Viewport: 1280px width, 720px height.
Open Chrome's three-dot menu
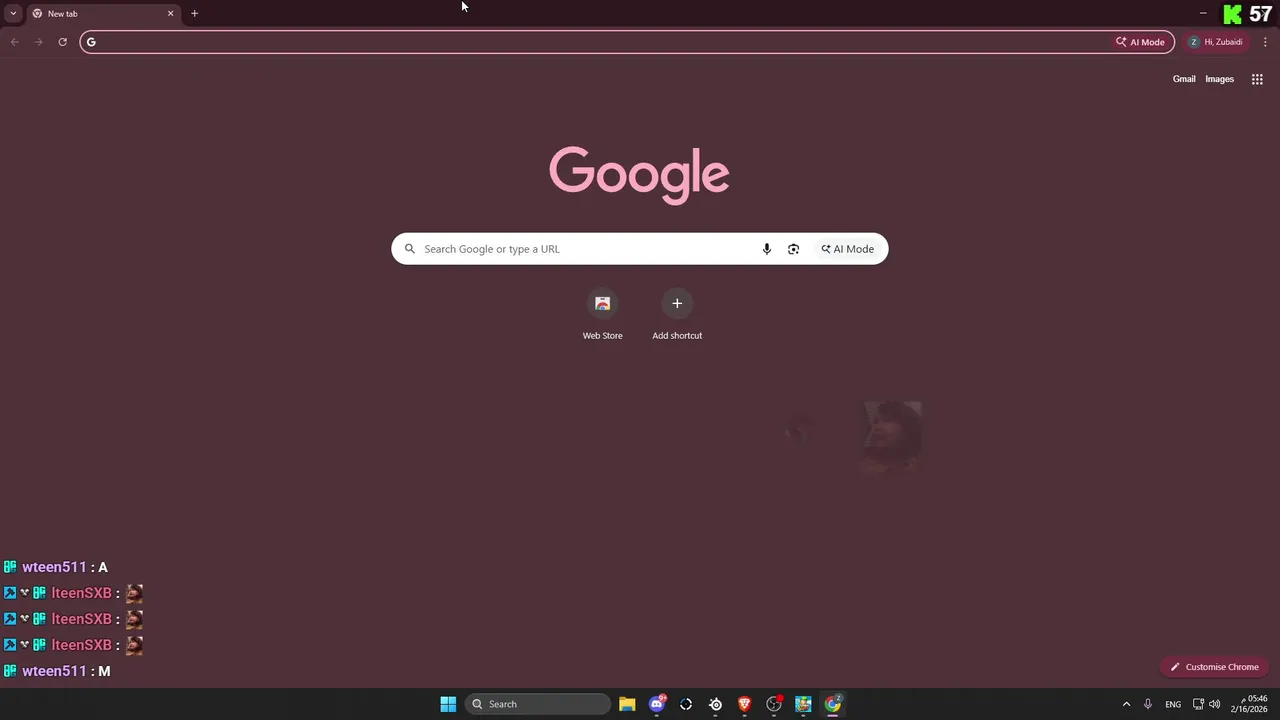coord(1265,42)
